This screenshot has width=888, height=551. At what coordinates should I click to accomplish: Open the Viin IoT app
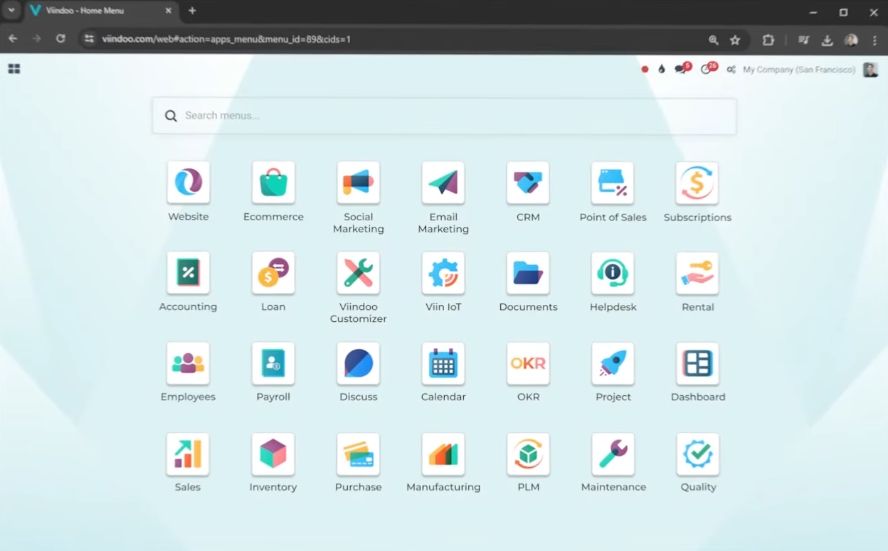coord(443,272)
